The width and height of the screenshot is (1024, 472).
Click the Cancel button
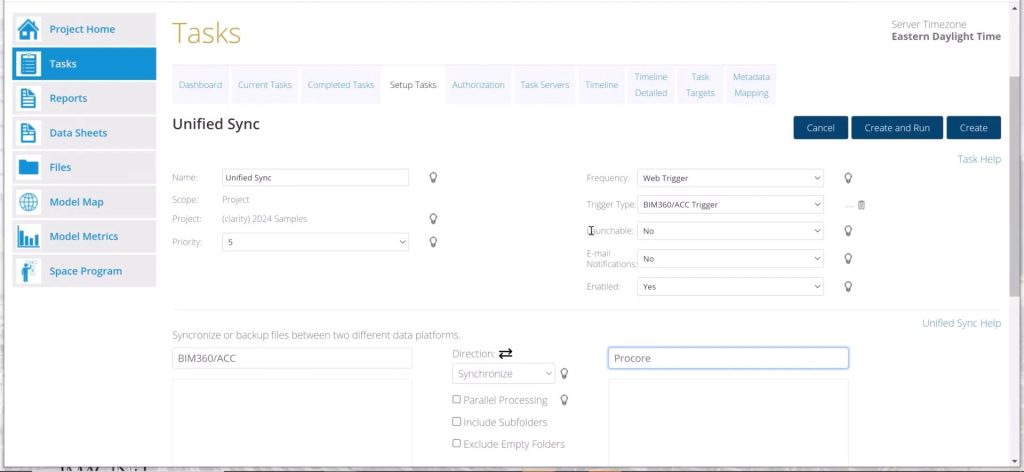coord(820,128)
